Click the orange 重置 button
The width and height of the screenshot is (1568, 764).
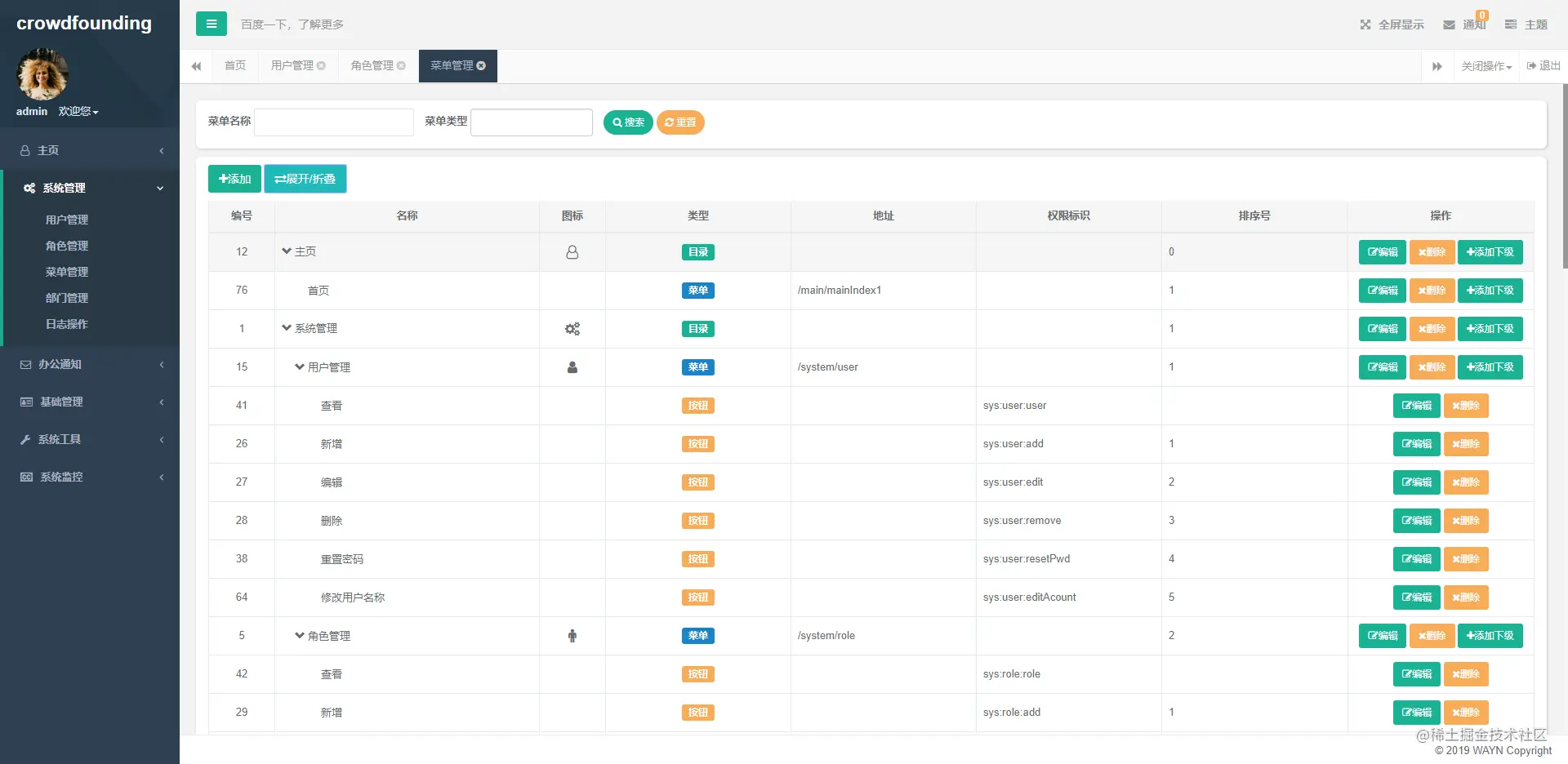coord(680,122)
